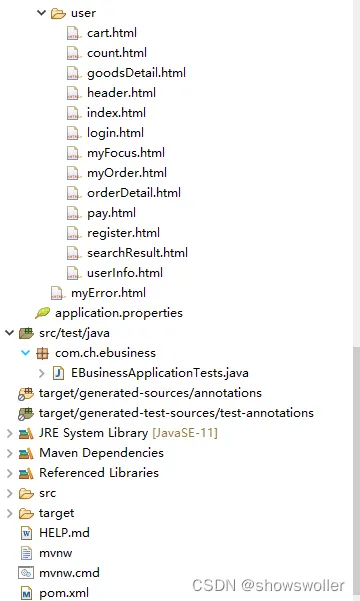Click the mvnw.cmd script icon
360x601 pixels.
click(x=26, y=573)
